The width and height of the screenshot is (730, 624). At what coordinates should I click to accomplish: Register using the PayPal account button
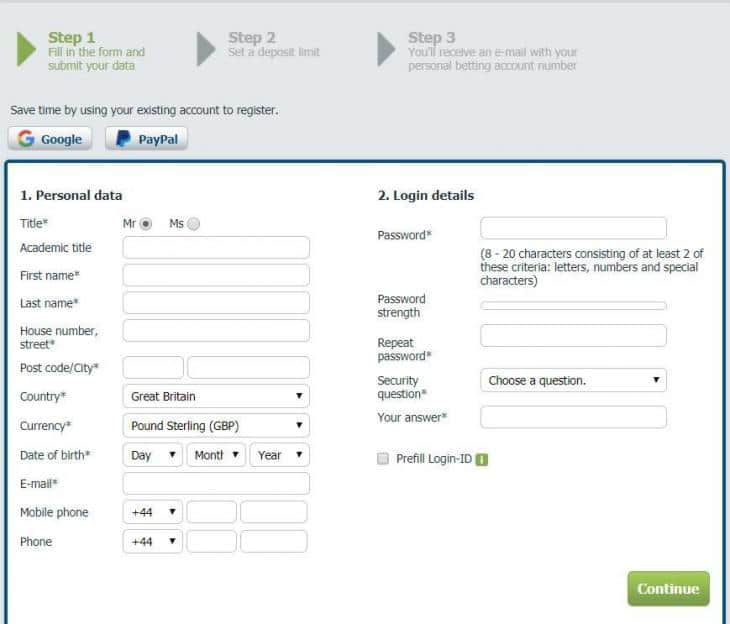coord(146,139)
